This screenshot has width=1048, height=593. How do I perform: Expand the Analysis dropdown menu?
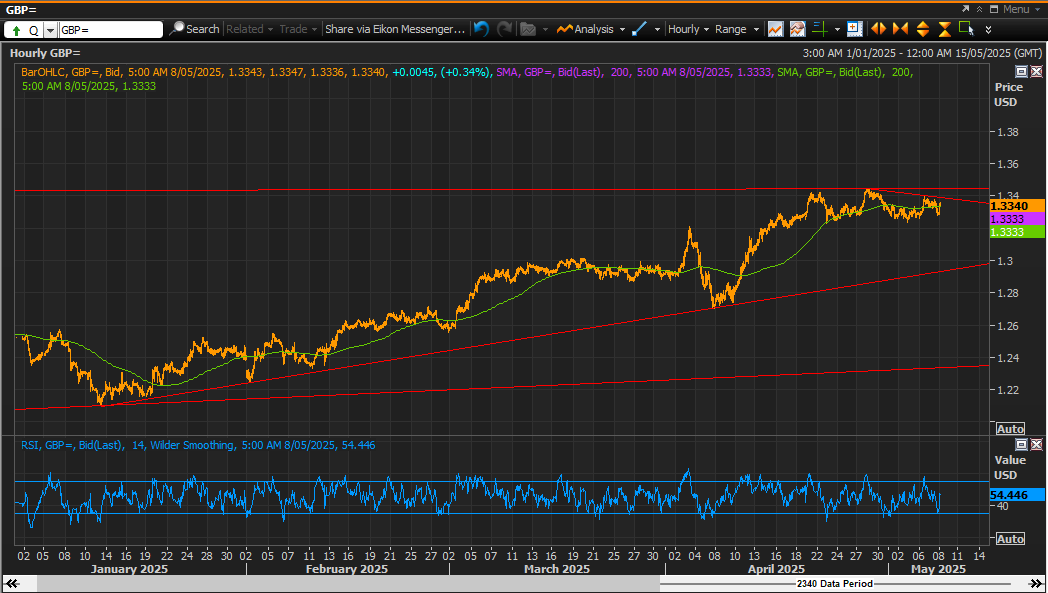coord(592,29)
